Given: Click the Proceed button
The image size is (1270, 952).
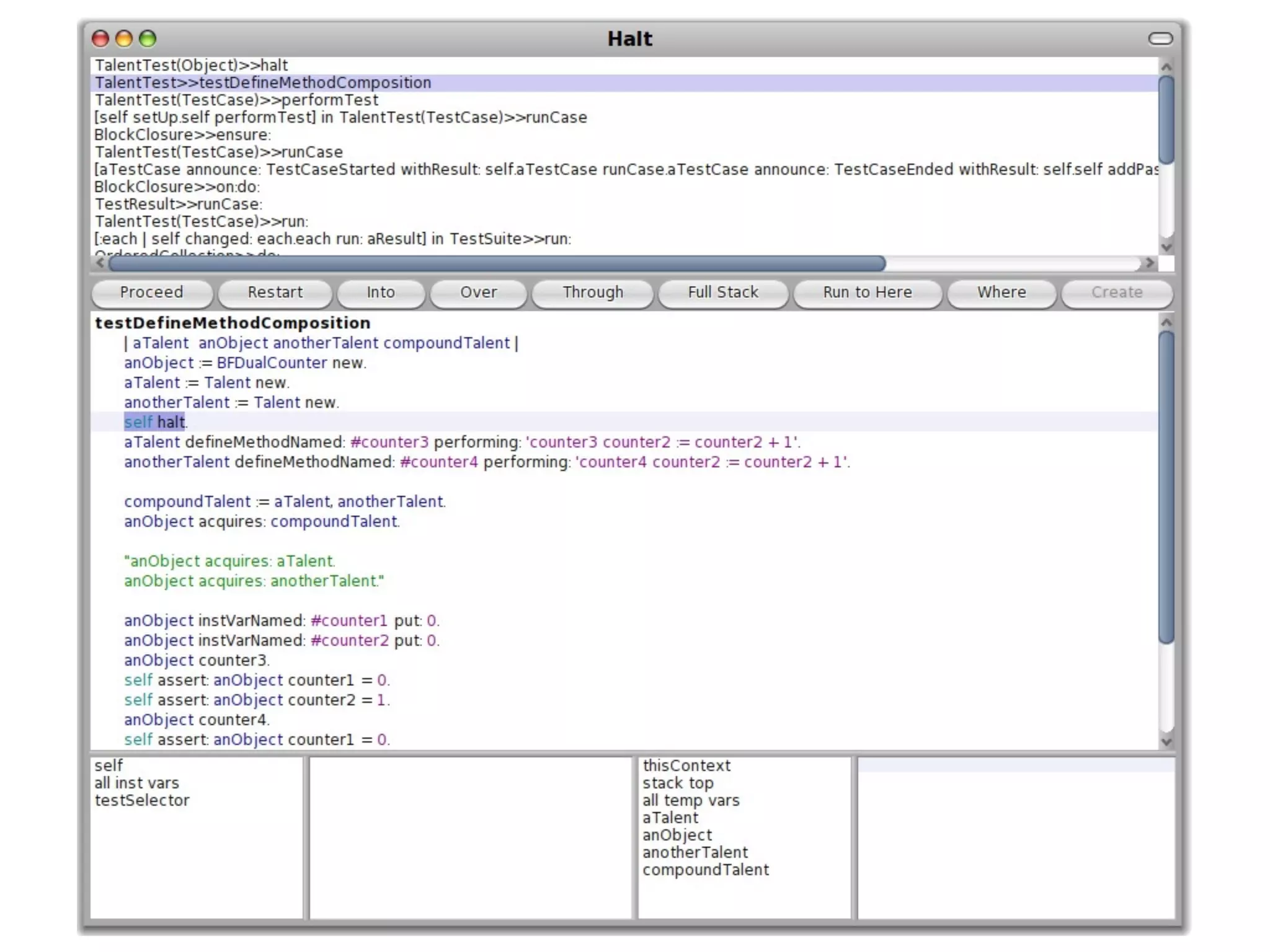Looking at the screenshot, I should click(151, 293).
